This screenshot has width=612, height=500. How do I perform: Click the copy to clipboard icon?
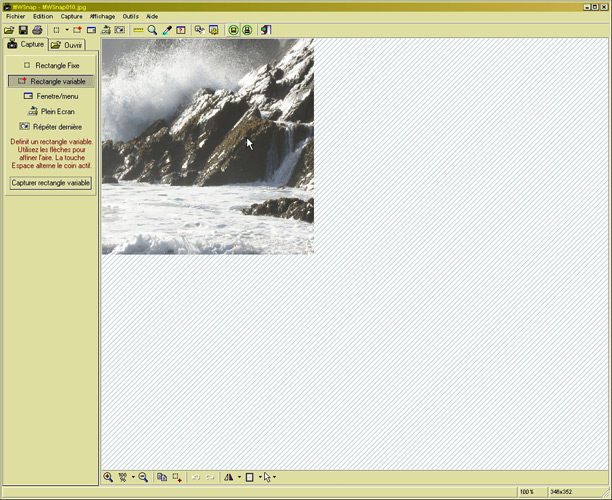162,478
